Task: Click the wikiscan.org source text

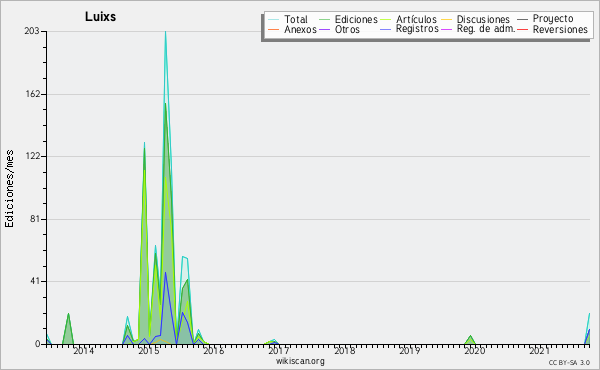Action: (300, 361)
